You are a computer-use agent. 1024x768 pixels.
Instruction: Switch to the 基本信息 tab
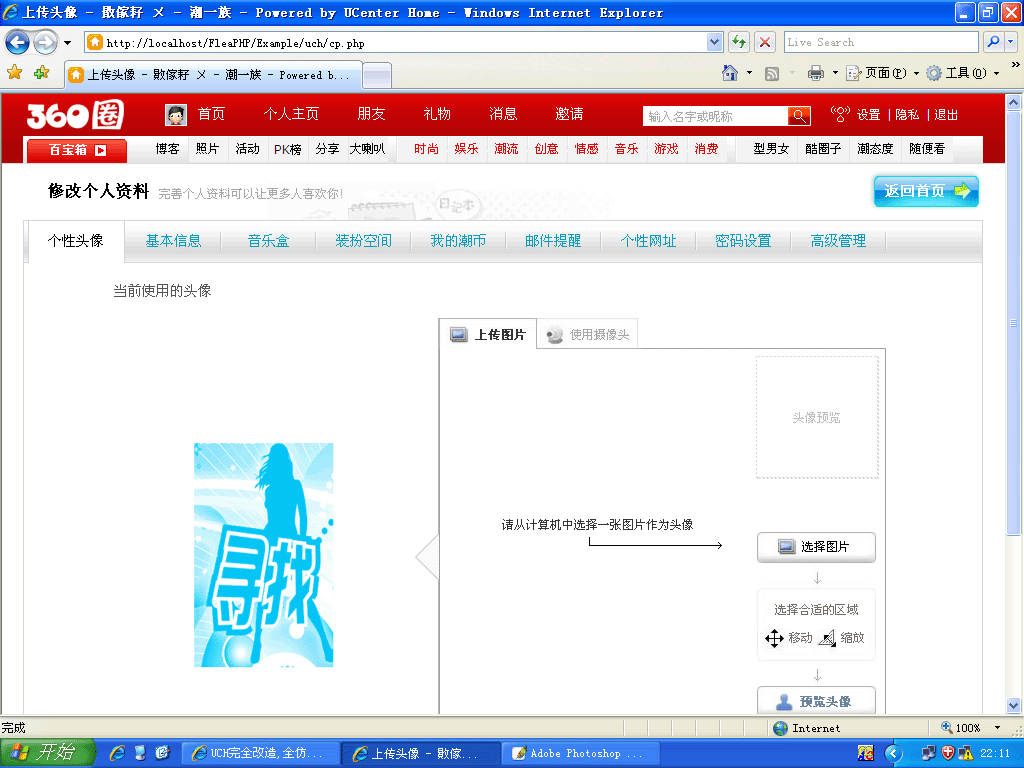tap(173, 241)
